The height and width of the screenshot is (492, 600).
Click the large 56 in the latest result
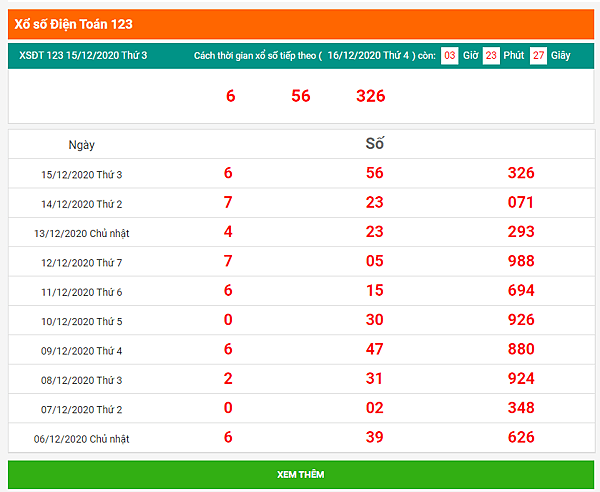pos(301,96)
